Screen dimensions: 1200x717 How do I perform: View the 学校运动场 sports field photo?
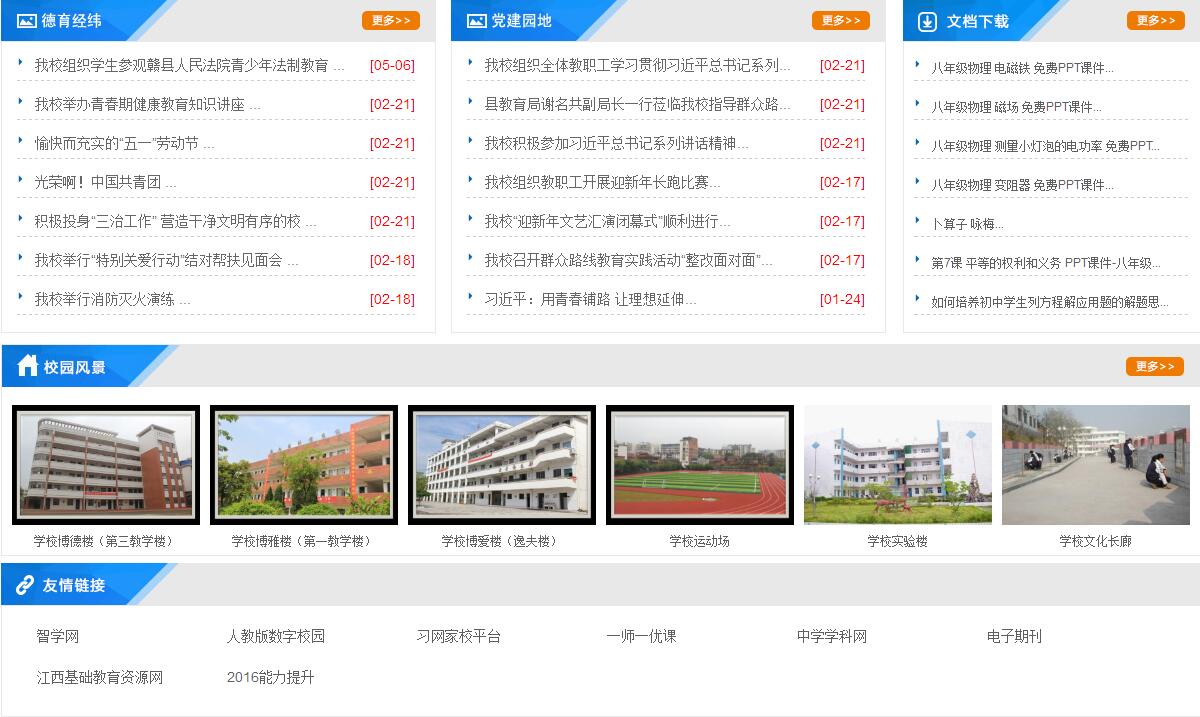[x=700, y=465]
